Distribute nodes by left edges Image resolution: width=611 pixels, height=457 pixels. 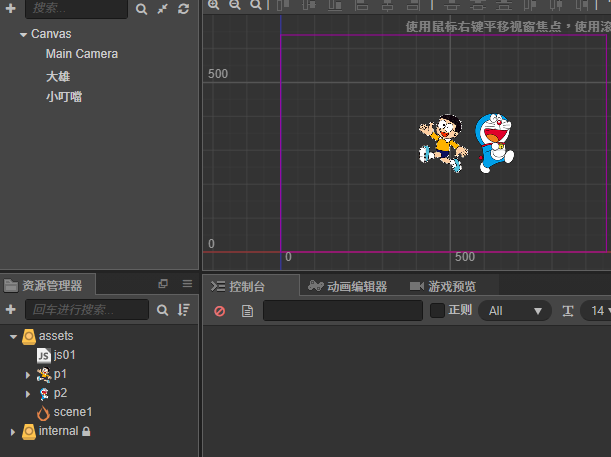pyautogui.click(x=530, y=5)
